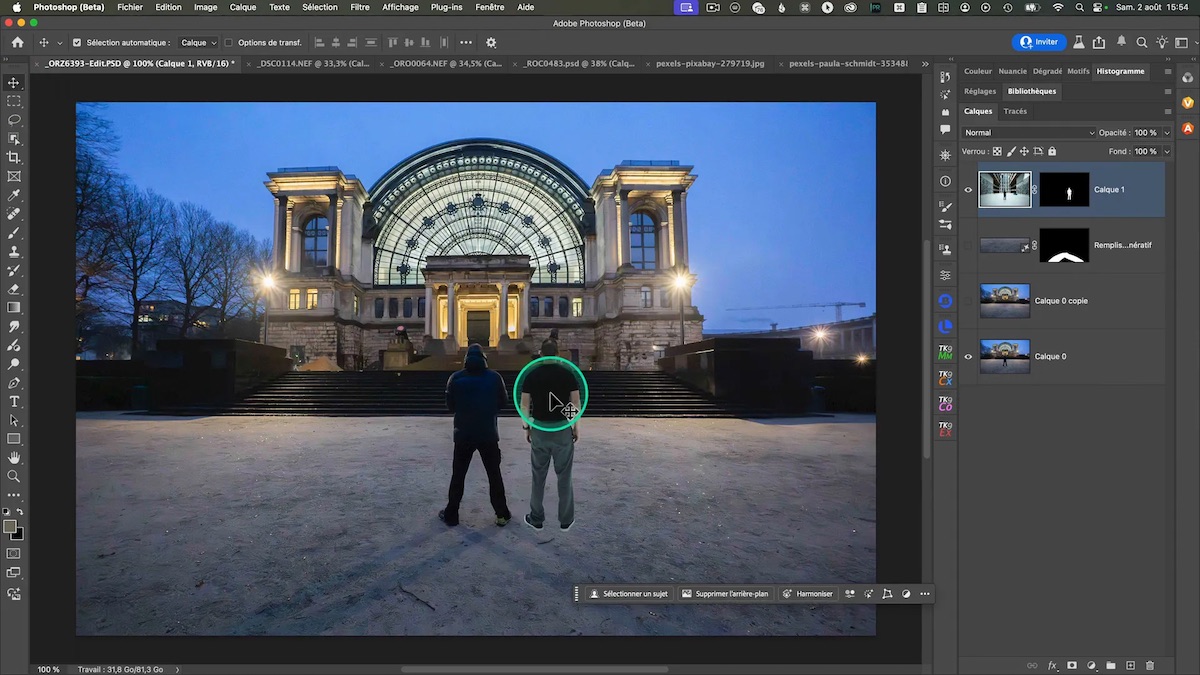Screen dimensions: 1200x675
Task: Switch to the Réglages panel tab
Action: pyautogui.click(x=980, y=91)
